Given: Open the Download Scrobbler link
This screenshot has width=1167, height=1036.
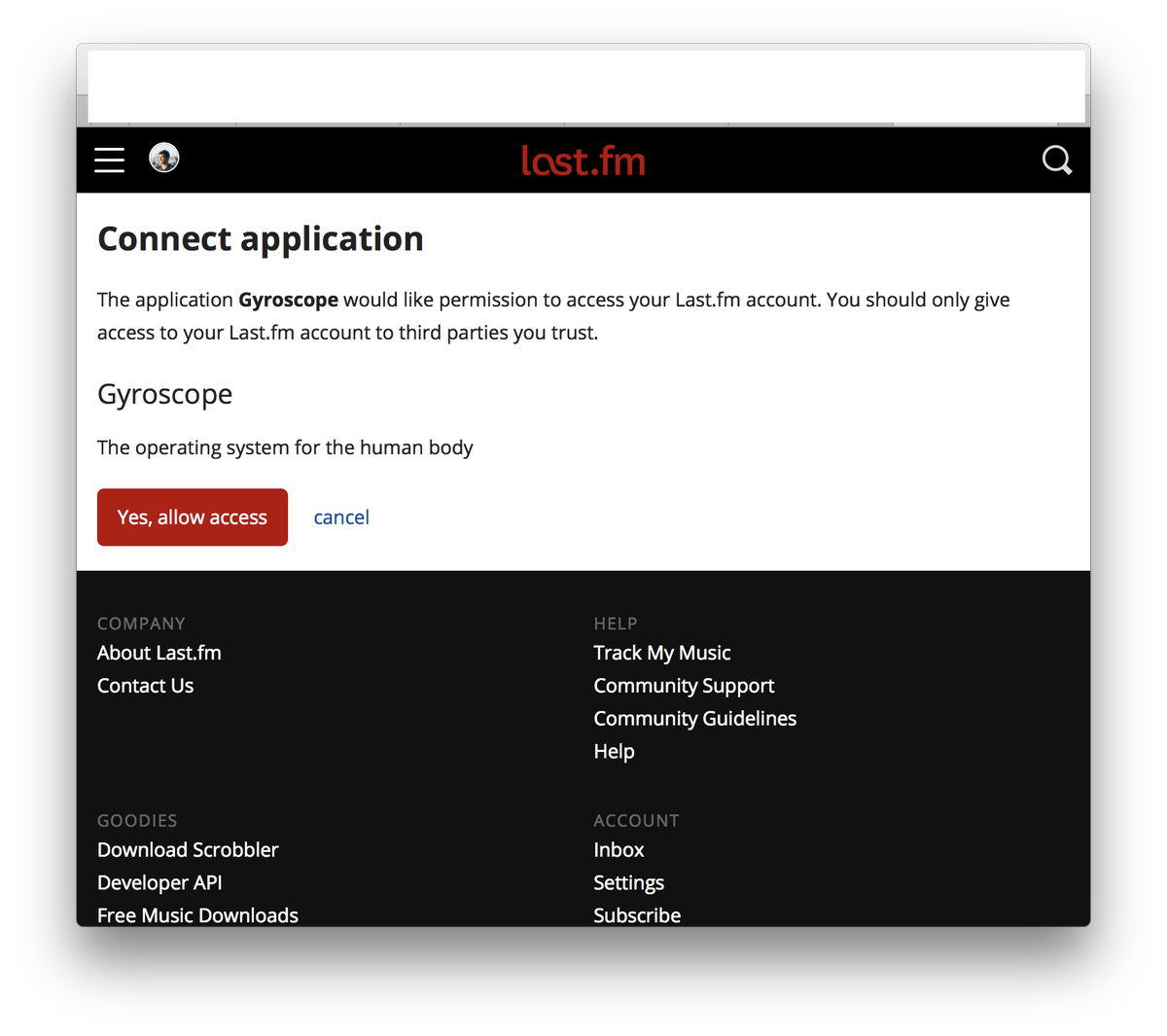Looking at the screenshot, I should (x=188, y=850).
